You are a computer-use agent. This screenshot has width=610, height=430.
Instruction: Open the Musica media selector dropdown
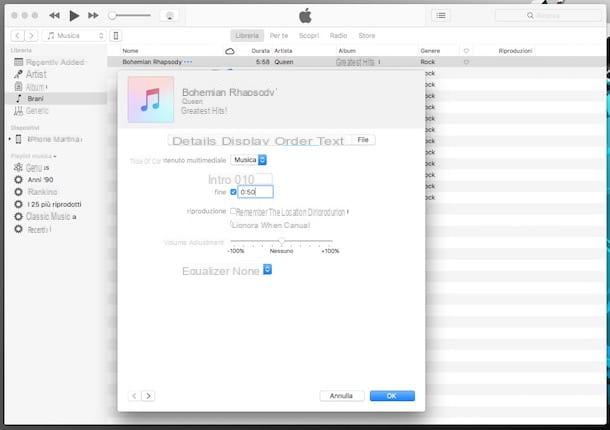click(74, 36)
